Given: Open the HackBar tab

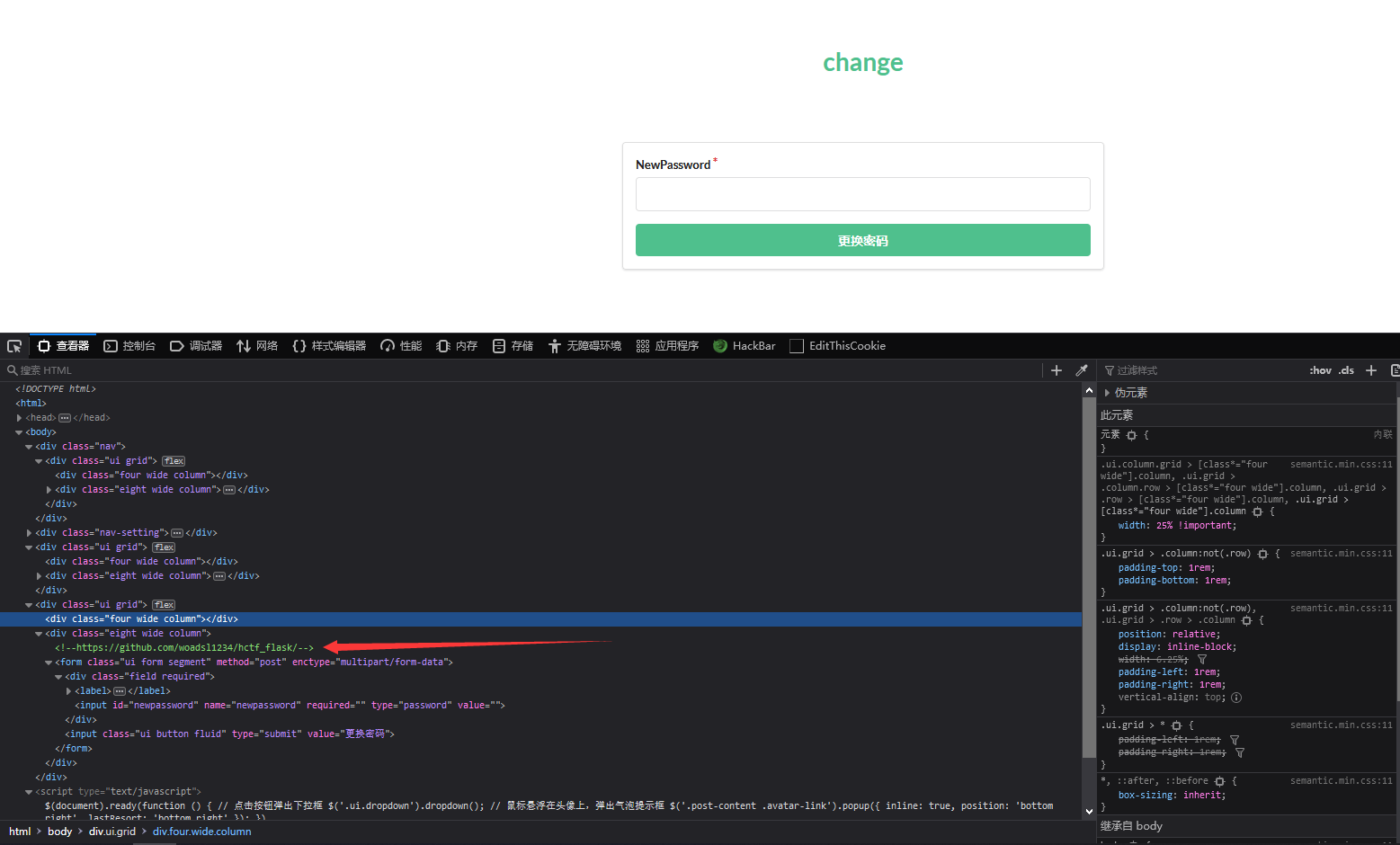Looking at the screenshot, I should click(744, 346).
